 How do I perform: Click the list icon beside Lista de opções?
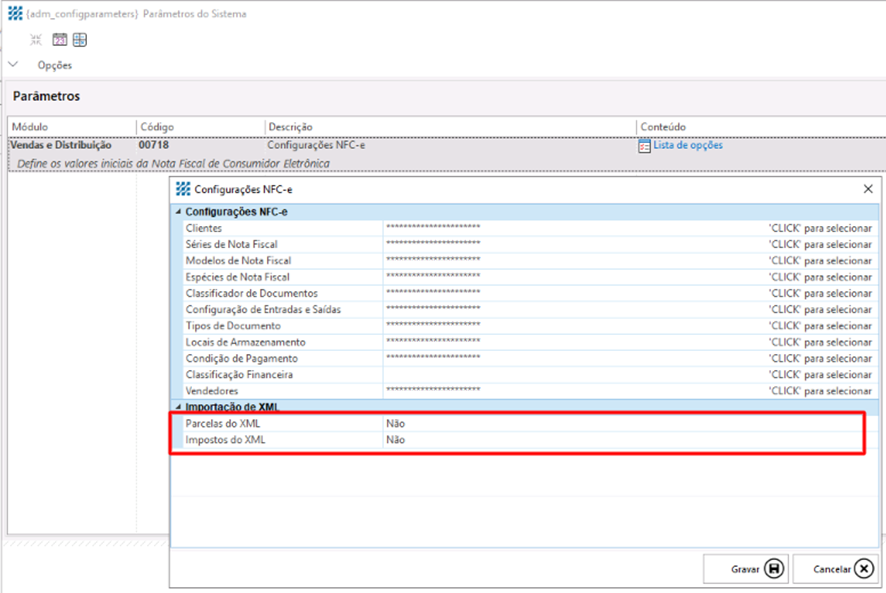click(644, 146)
